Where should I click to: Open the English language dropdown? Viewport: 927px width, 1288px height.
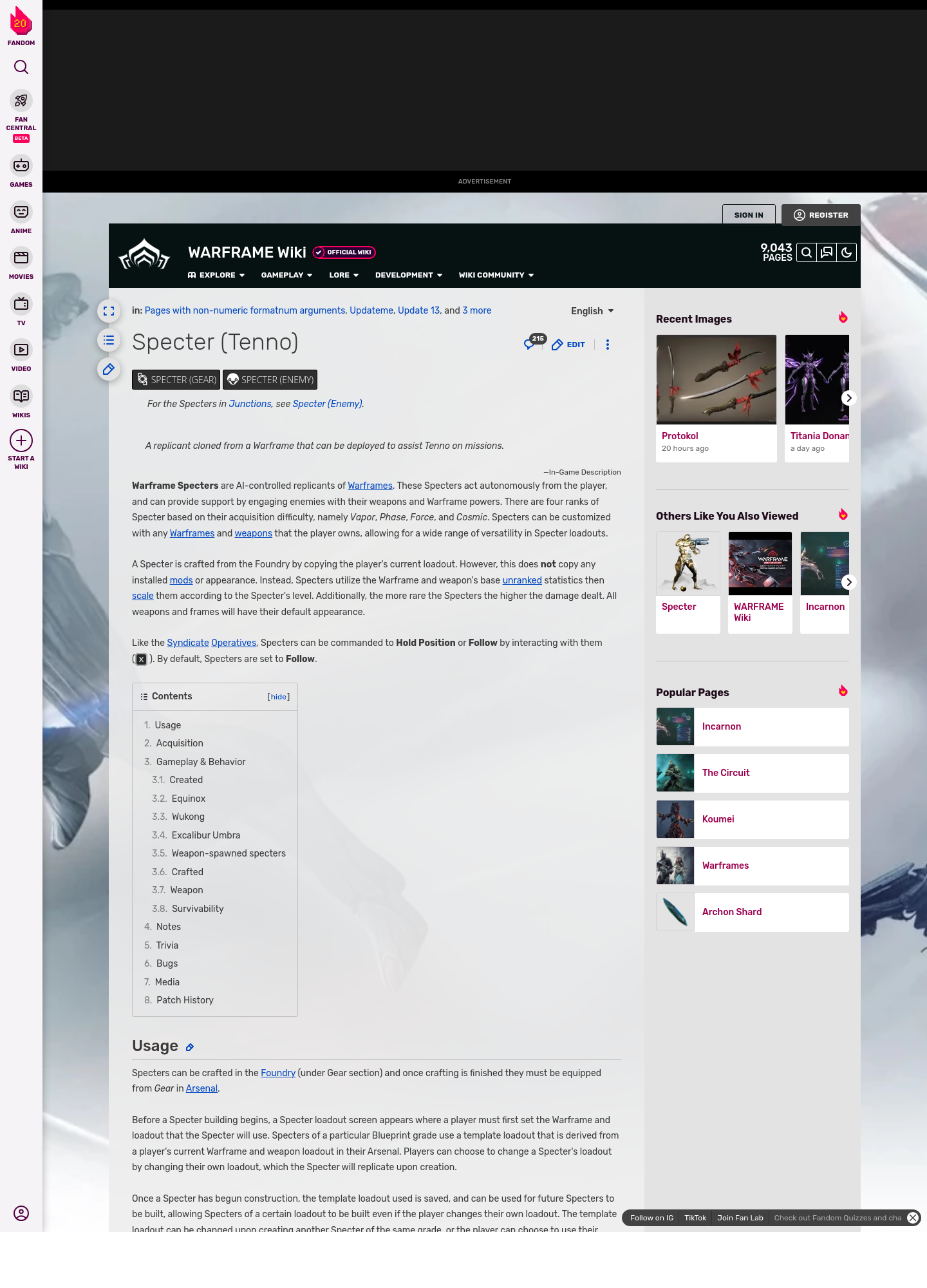[592, 311]
